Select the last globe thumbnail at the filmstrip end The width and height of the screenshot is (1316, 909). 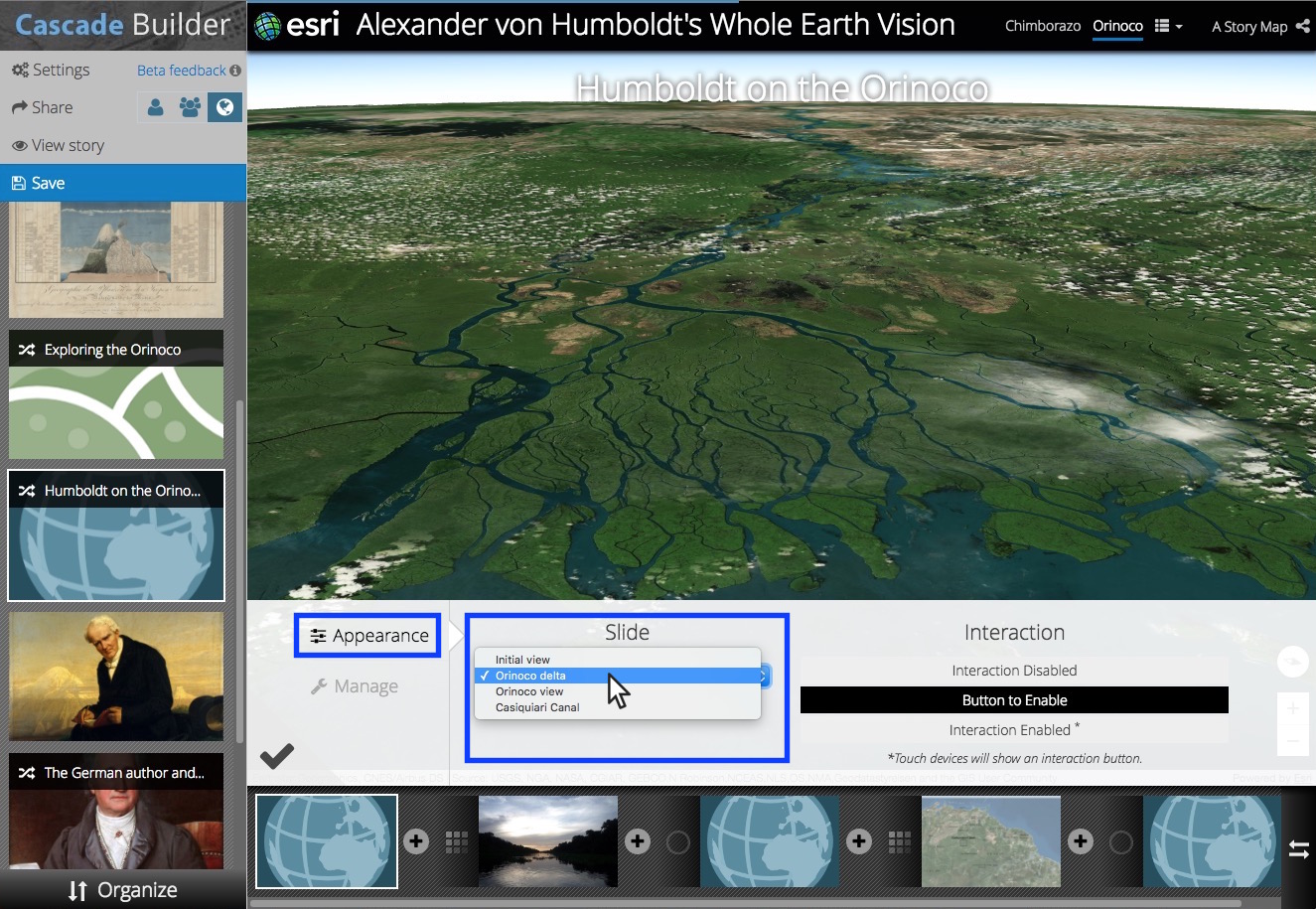coord(1212,841)
